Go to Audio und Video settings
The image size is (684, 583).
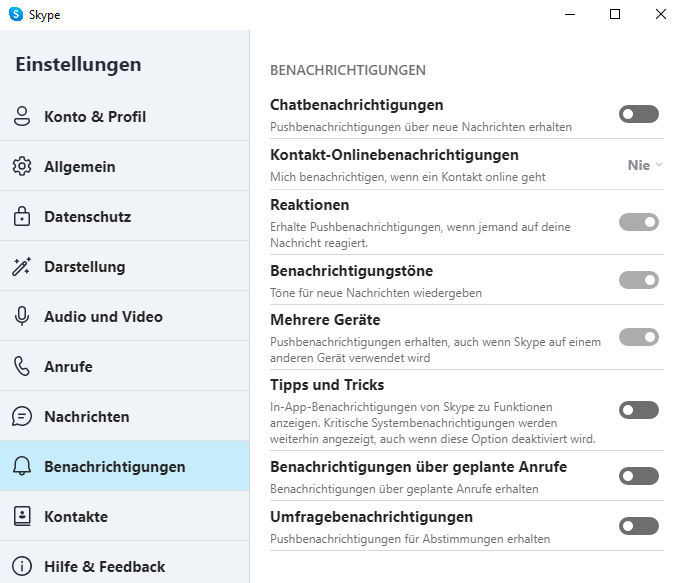(x=125, y=316)
